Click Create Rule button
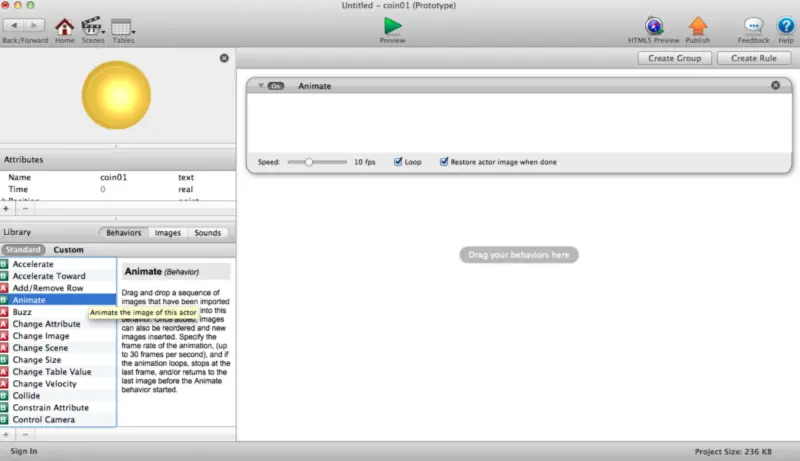The height and width of the screenshot is (461, 800). coord(754,58)
